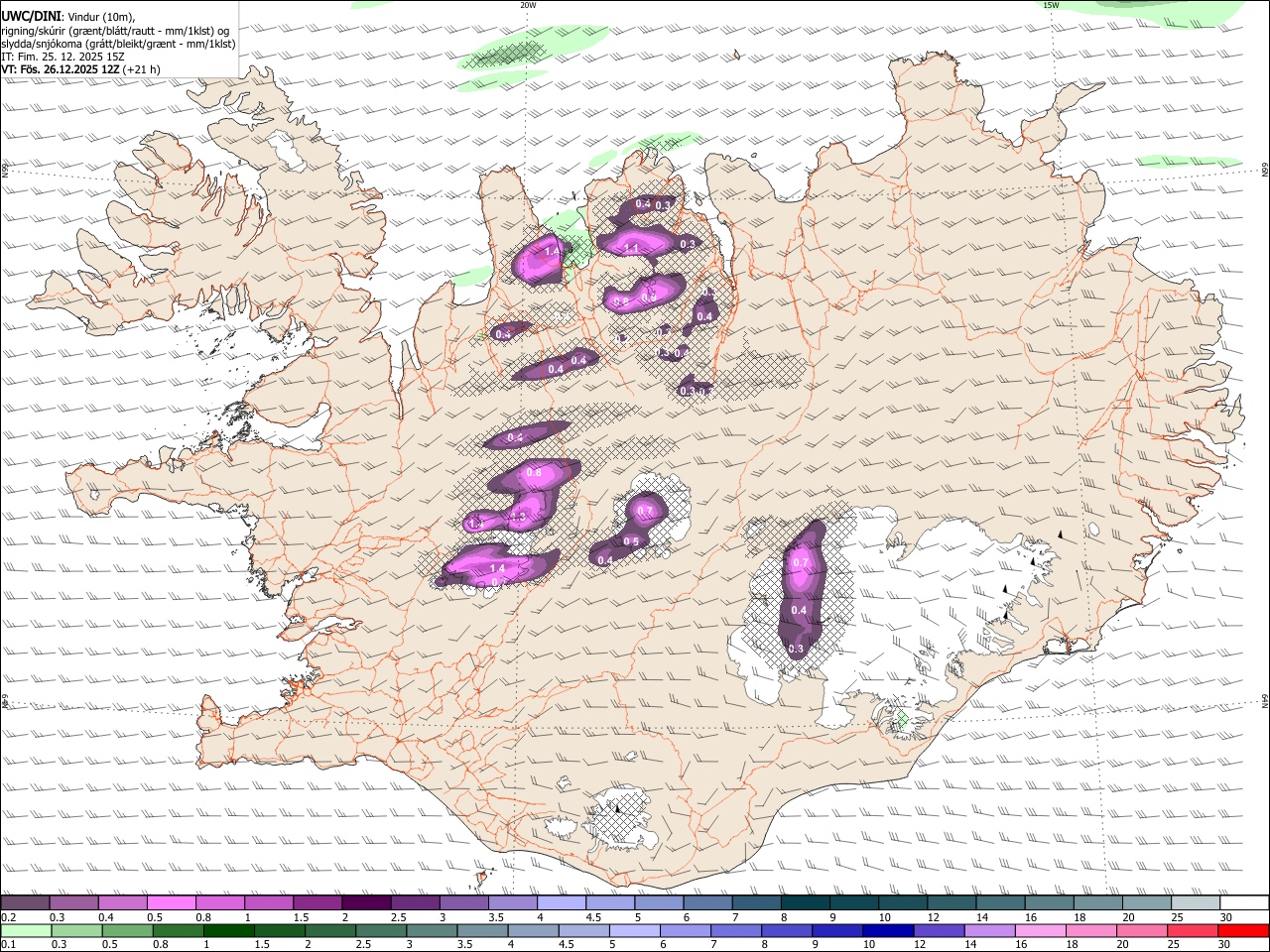The image size is (1270, 952).
Task: Select rain swatch between 3 and 3.5
Action: click(432, 931)
